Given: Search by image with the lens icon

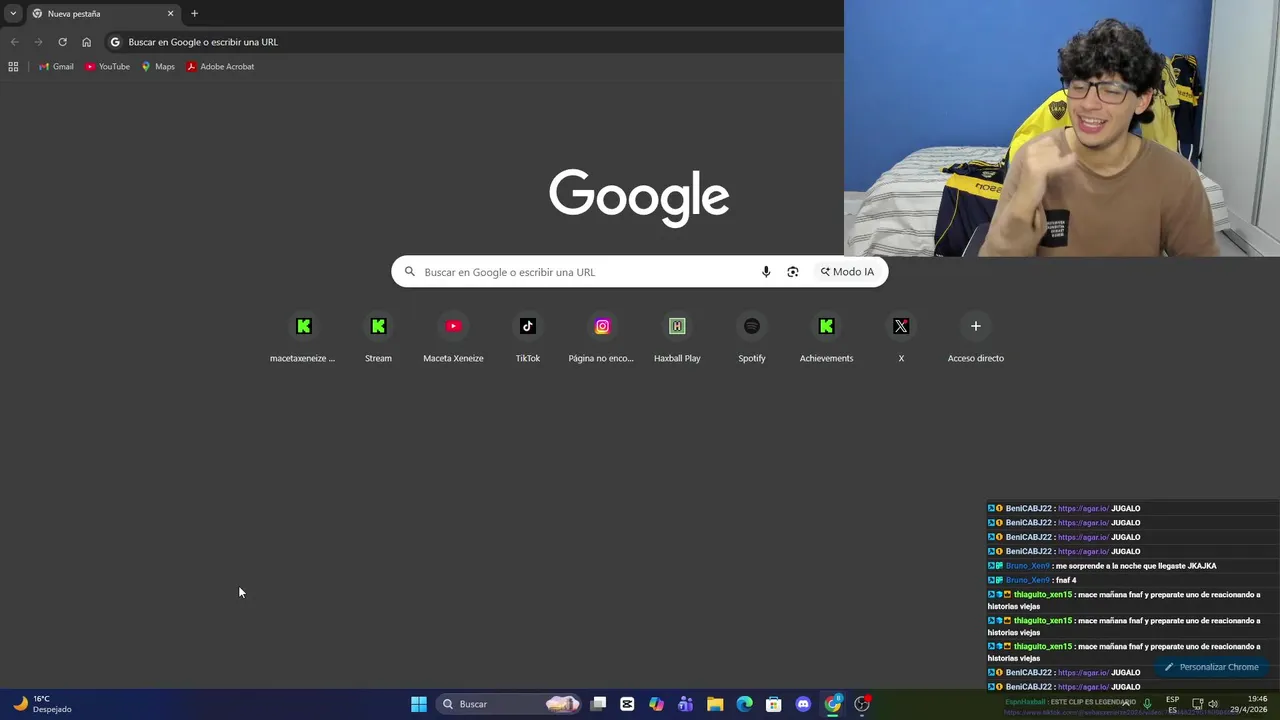Looking at the screenshot, I should click(x=793, y=272).
